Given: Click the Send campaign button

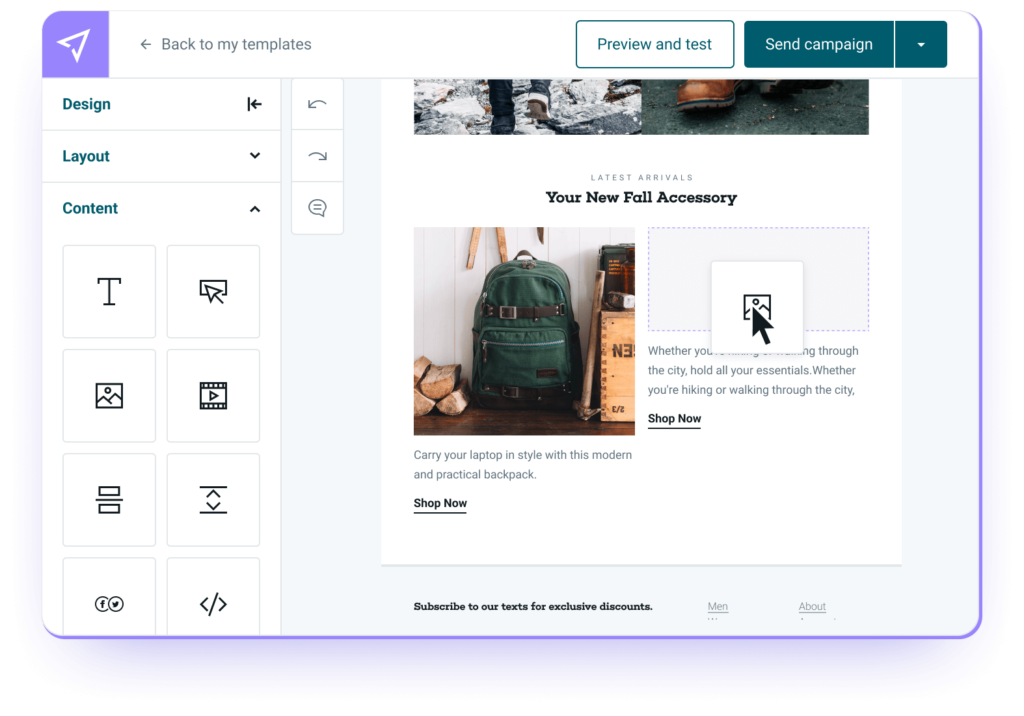Looking at the screenshot, I should point(818,45).
